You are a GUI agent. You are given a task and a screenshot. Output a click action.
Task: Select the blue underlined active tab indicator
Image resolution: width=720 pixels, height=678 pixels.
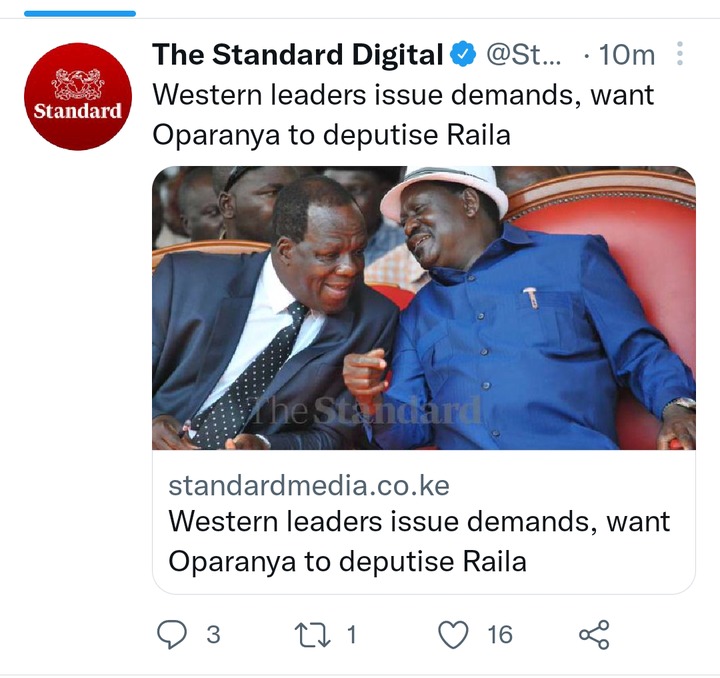pos(80,14)
